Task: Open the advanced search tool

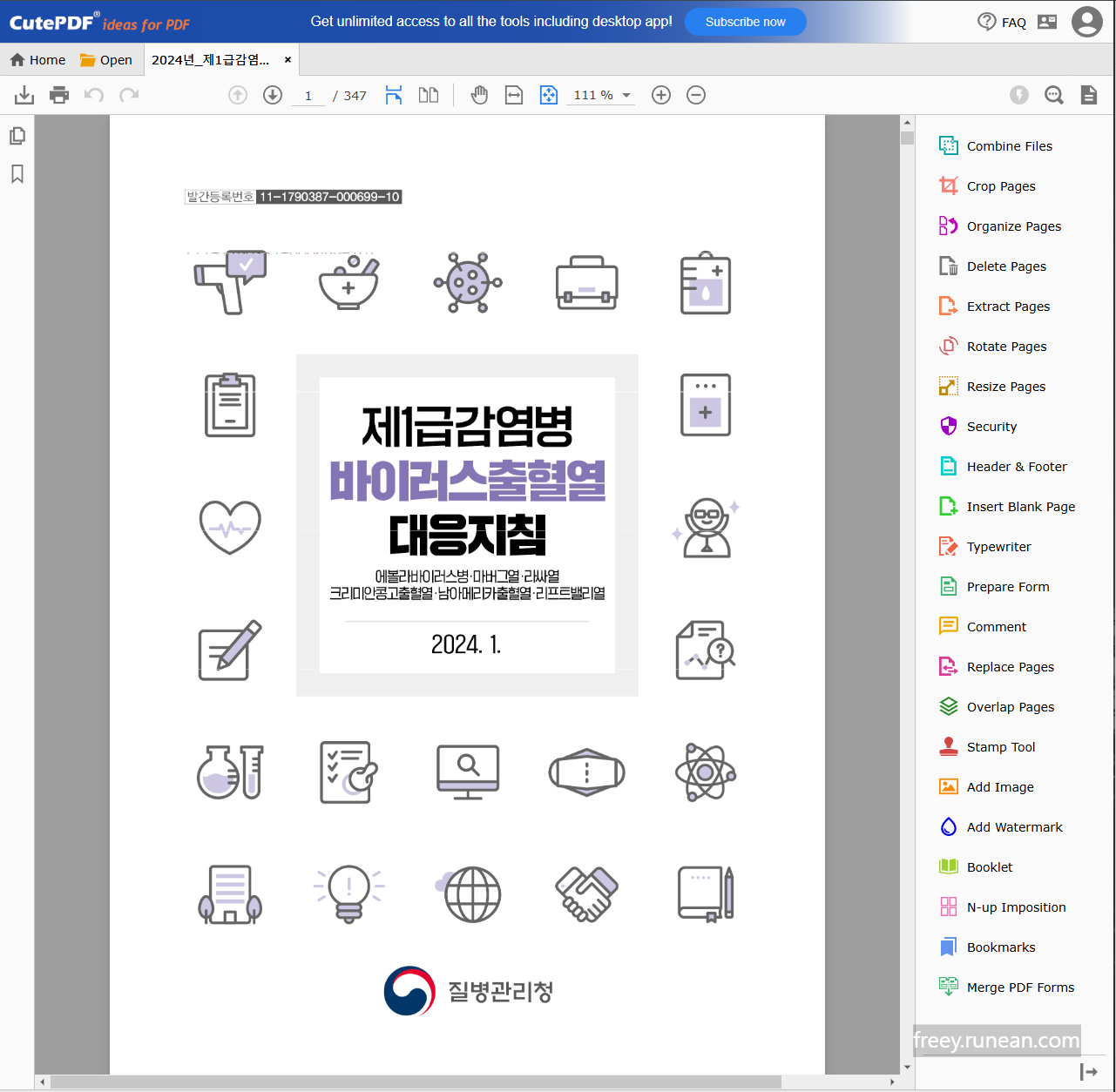Action: (x=1053, y=95)
